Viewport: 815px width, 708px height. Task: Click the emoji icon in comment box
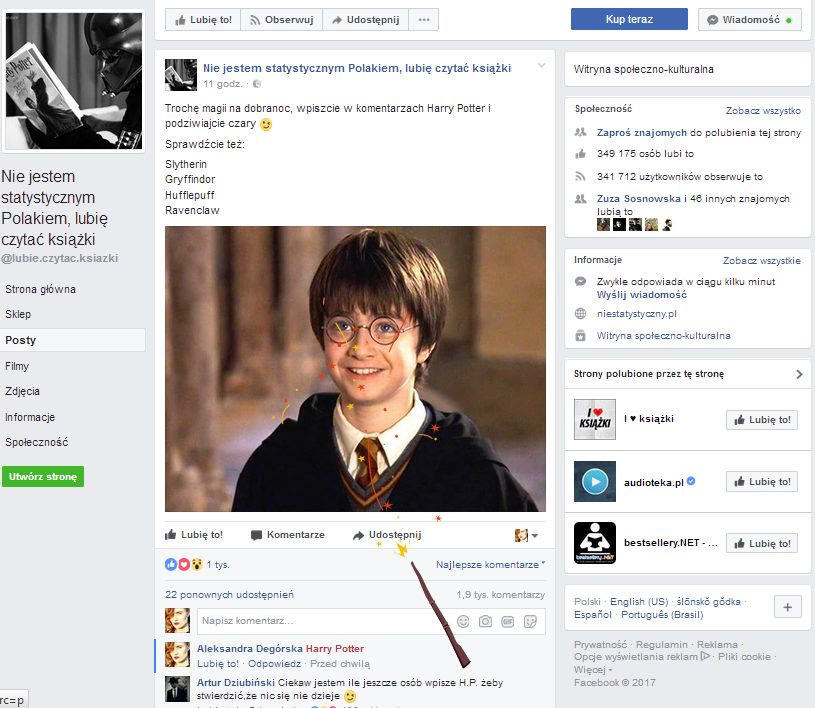point(463,621)
